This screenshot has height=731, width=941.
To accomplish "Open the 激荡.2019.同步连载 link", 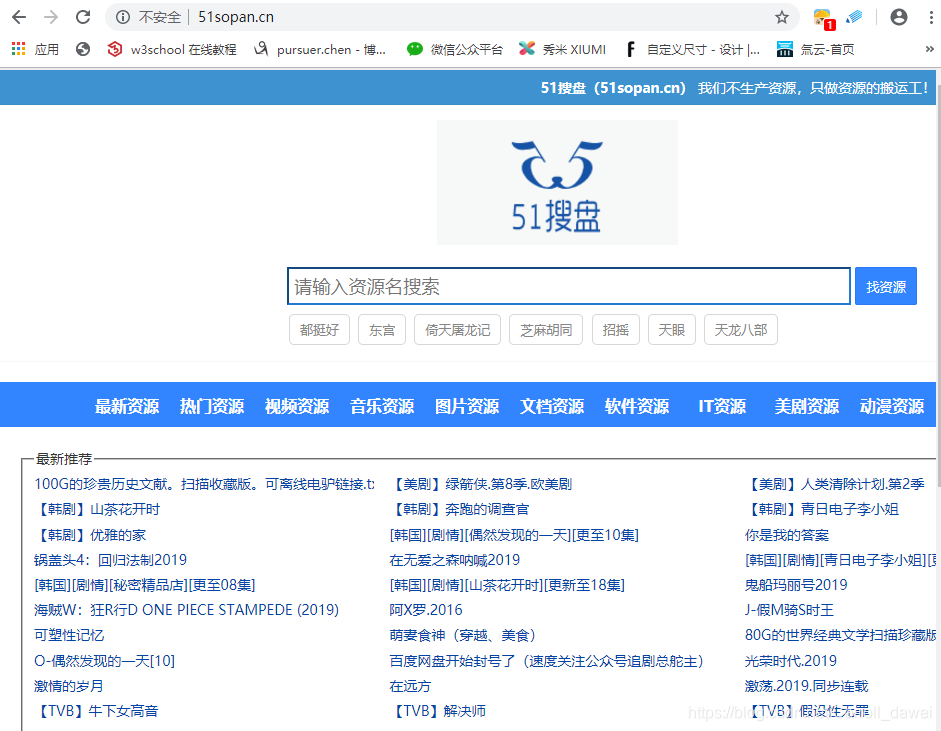I will pos(807,686).
